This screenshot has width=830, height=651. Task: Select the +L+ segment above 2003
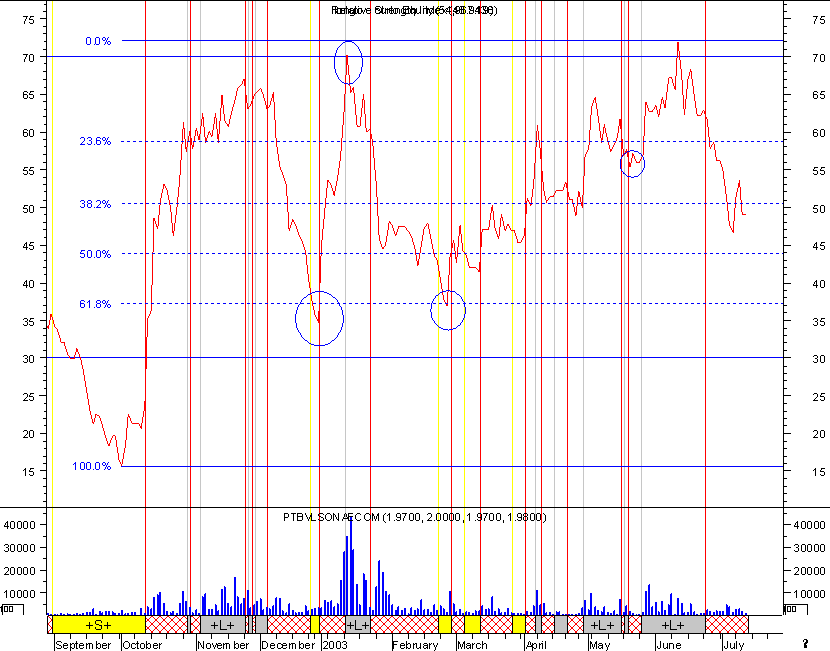358,625
